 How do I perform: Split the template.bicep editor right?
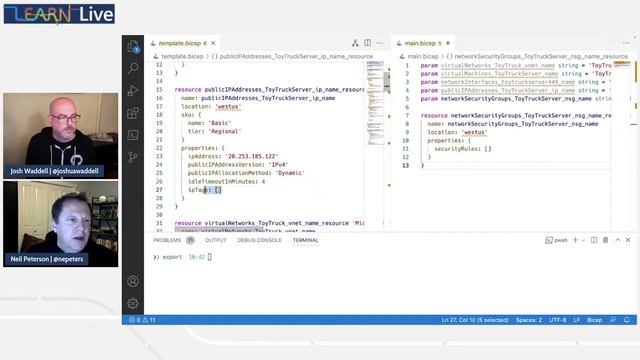click(368, 43)
